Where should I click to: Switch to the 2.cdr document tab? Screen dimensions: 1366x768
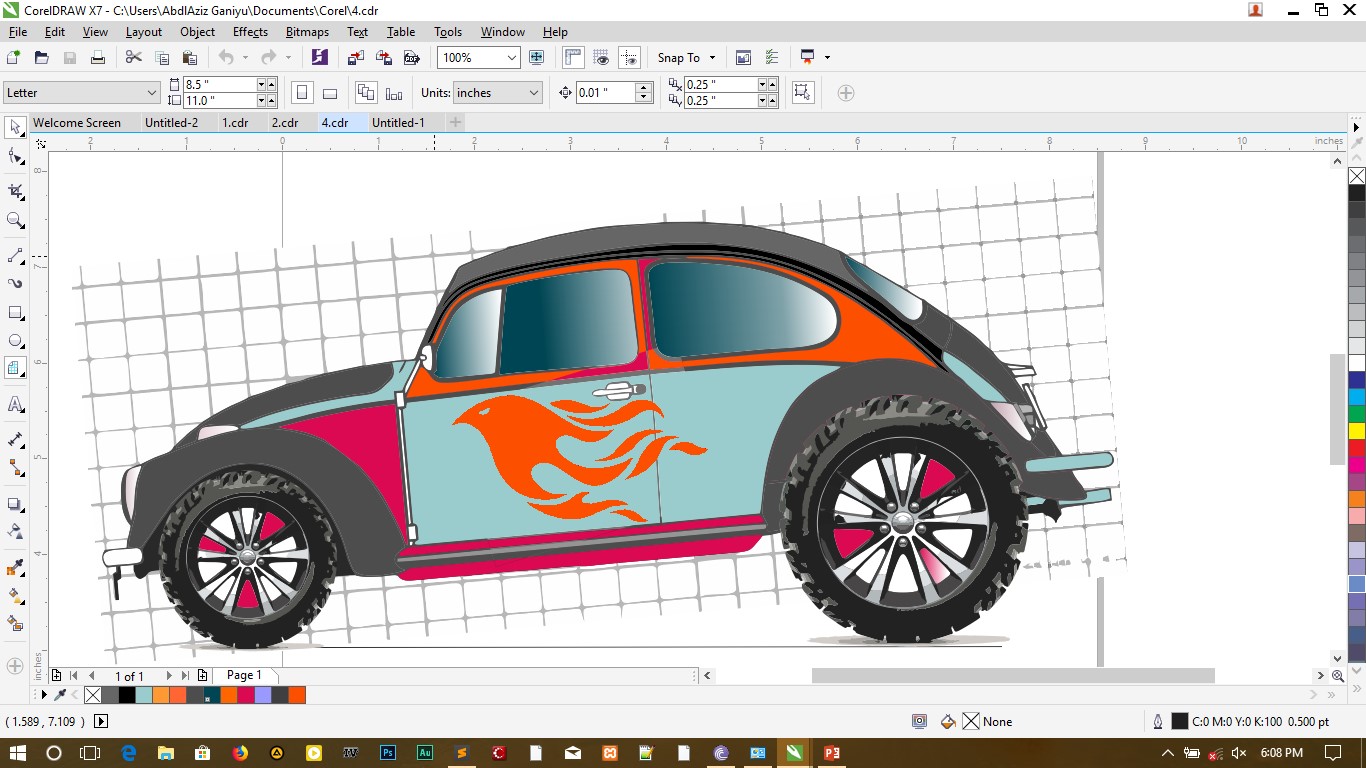(285, 123)
